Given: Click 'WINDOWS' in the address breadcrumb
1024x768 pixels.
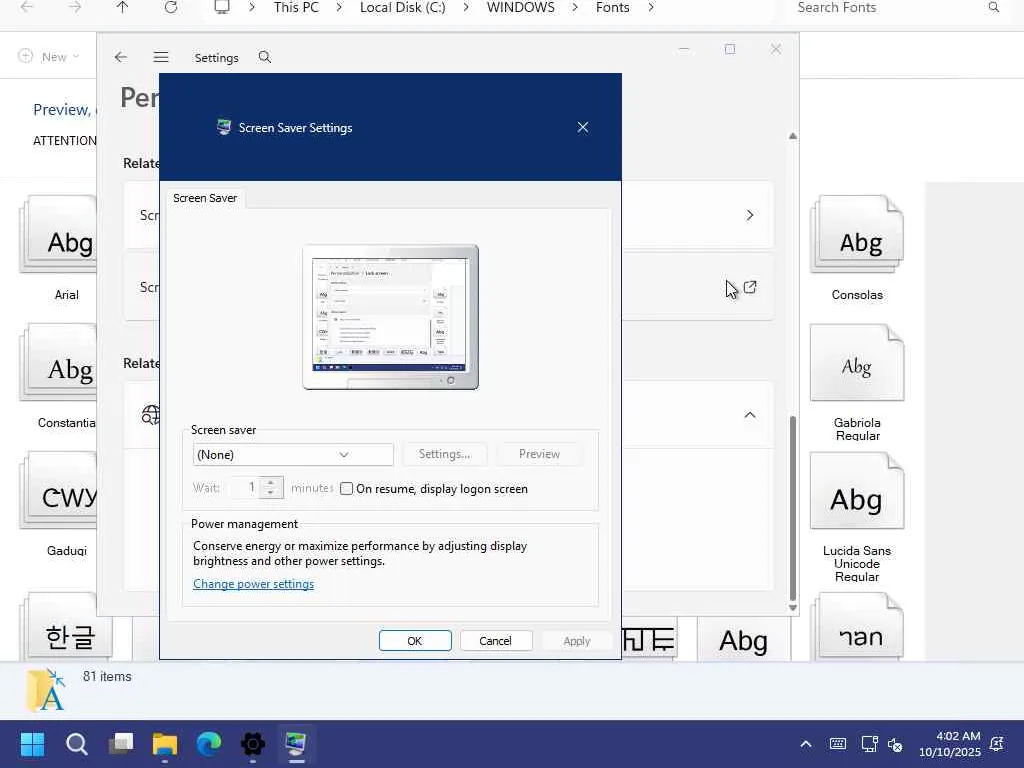Looking at the screenshot, I should [520, 8].
